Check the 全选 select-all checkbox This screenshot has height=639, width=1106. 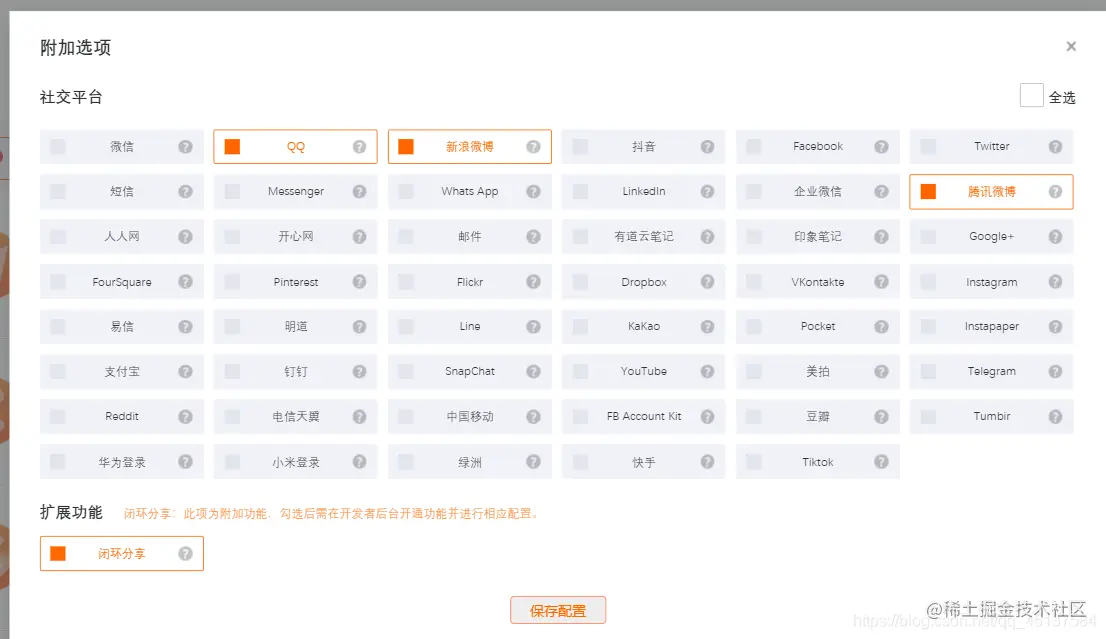(x=1031, y=96)
